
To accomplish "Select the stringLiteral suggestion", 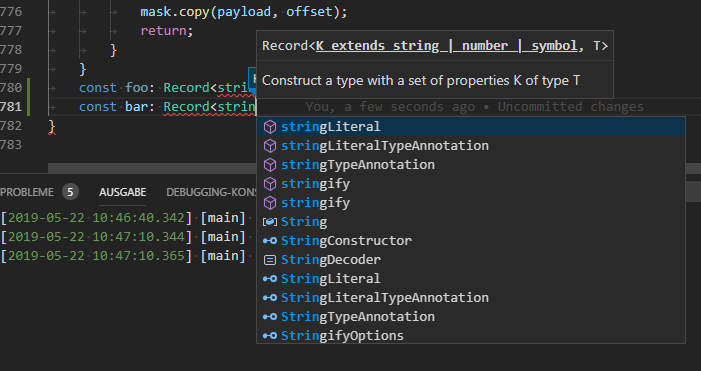I will (x=471, y=127).
